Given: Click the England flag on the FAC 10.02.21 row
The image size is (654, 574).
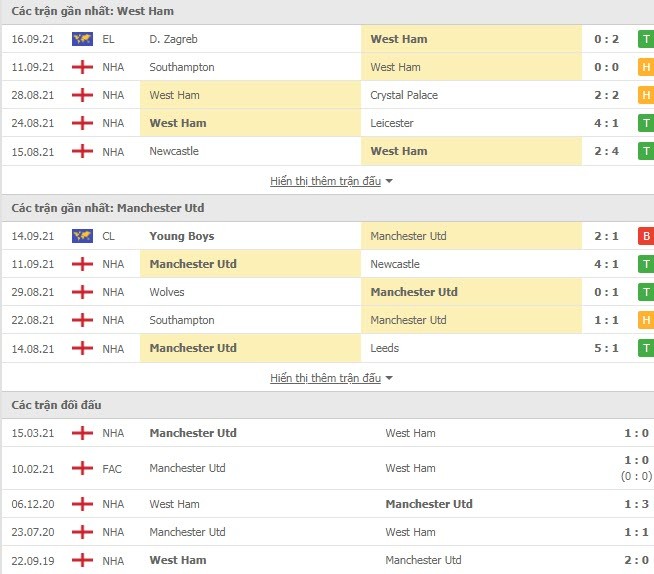Looking at the screenshot, I should 82,468.
